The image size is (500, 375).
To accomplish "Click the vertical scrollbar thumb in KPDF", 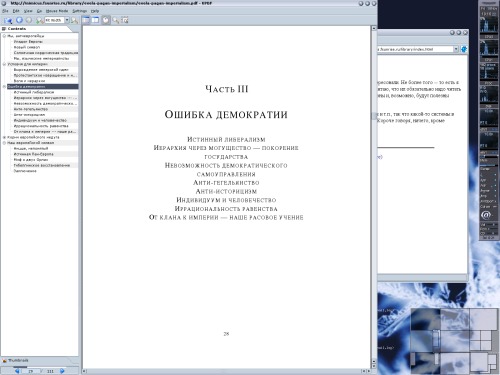I will [374, 116].
